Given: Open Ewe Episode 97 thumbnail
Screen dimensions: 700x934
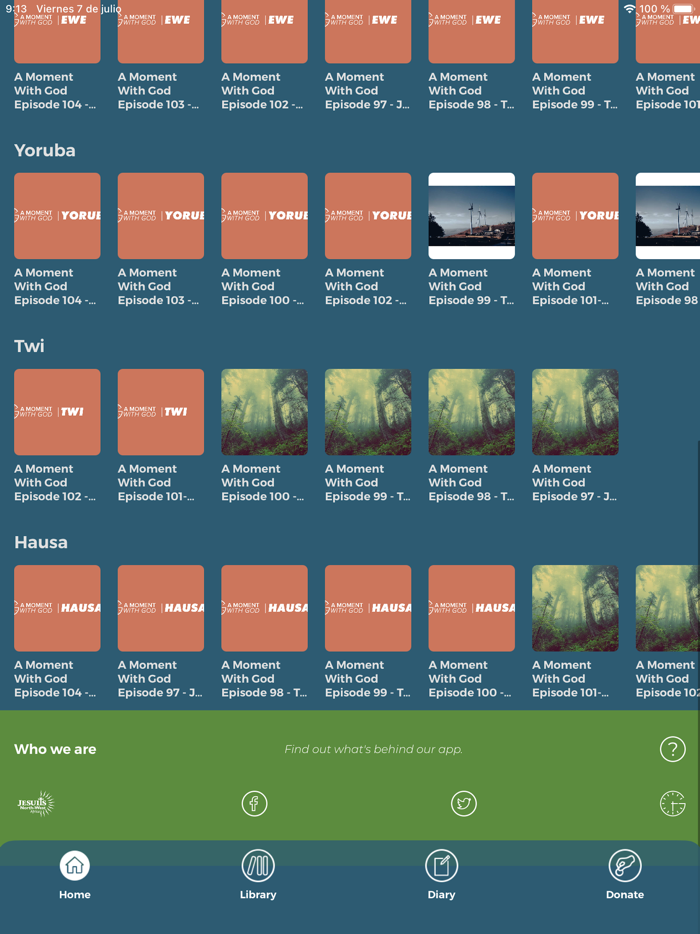Looking at the screenshot, I should (368, 32).
